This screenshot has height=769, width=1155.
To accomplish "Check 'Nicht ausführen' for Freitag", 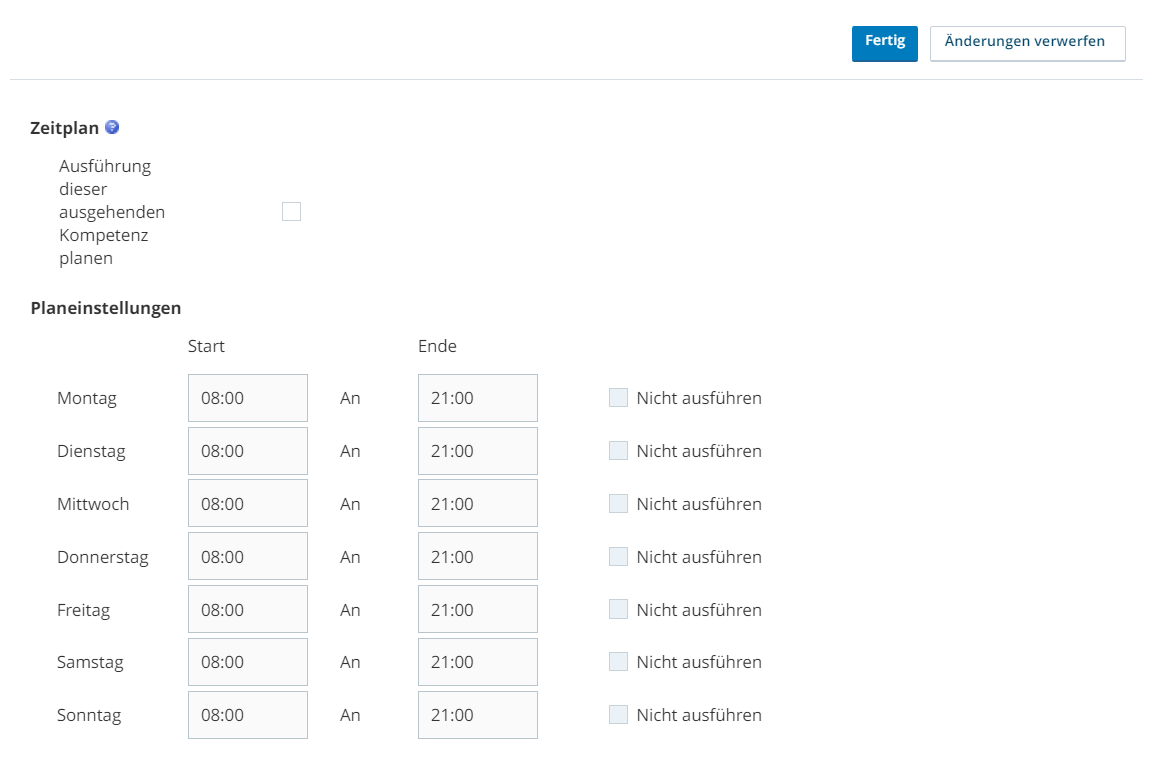I will pyautogui.click(x=619, y=609).
